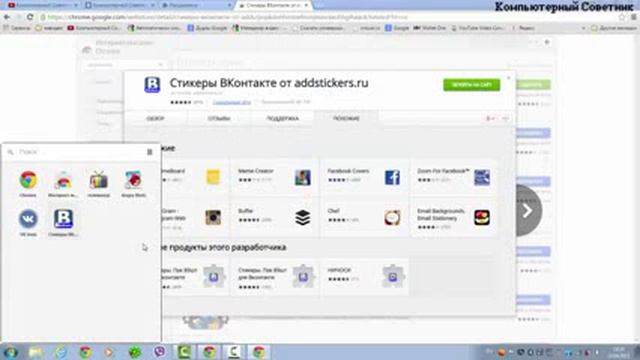640x360 pixels.
Task: Open the green Camtasia taskbar icon
Action: click(x=184, y=352)
